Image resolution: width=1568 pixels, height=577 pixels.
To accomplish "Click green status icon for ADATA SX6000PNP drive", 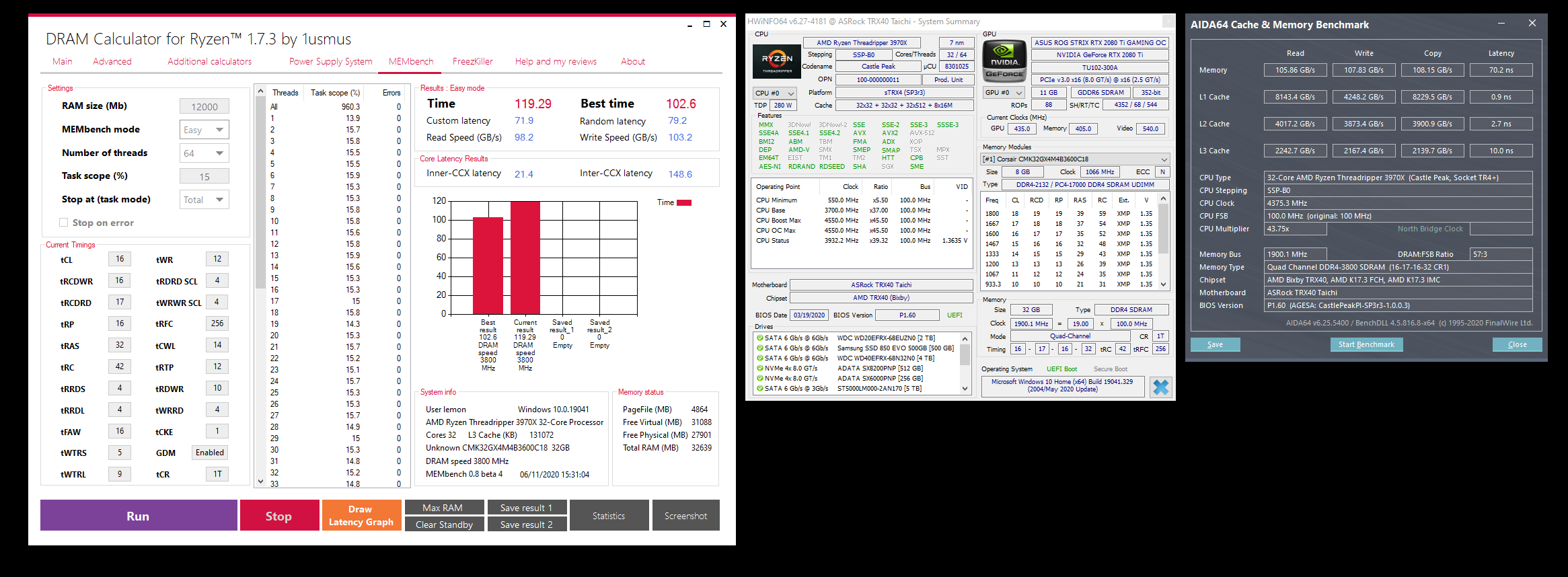I will pos(759,379).
